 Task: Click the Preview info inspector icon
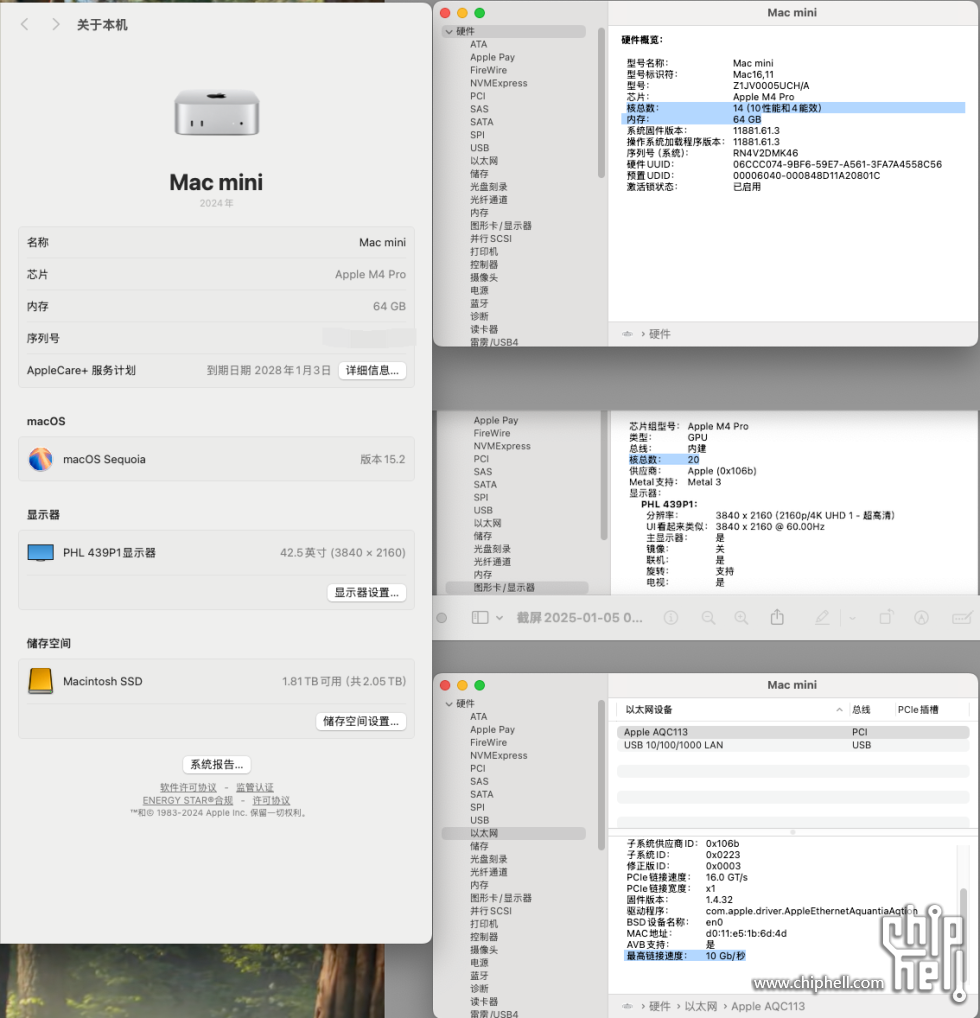coord(671,617)
